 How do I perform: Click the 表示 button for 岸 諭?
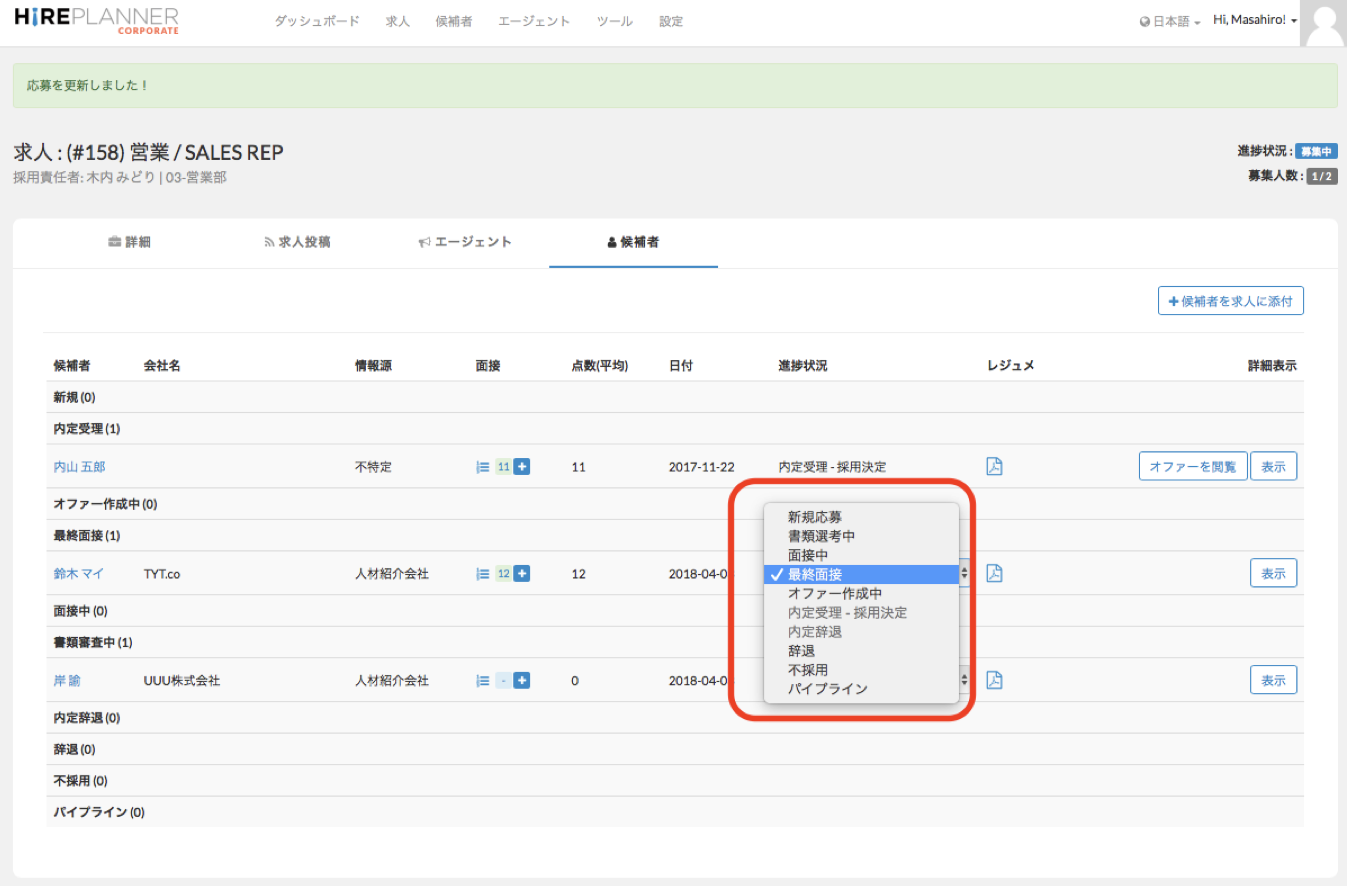pos(1273,680)
